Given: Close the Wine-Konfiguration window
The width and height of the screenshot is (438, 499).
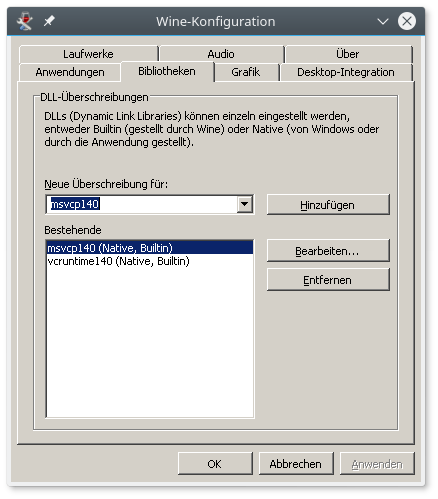Looking at the screenshot, I should click(407, 21).
